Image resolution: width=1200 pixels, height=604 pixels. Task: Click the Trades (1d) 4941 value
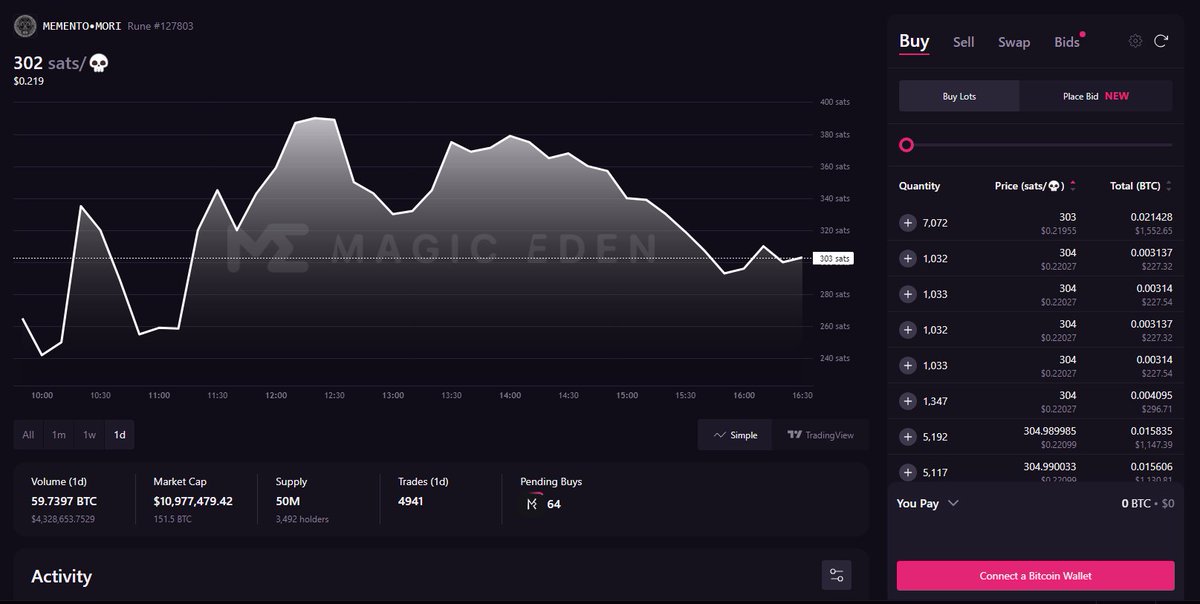click(x=411, y=501)
